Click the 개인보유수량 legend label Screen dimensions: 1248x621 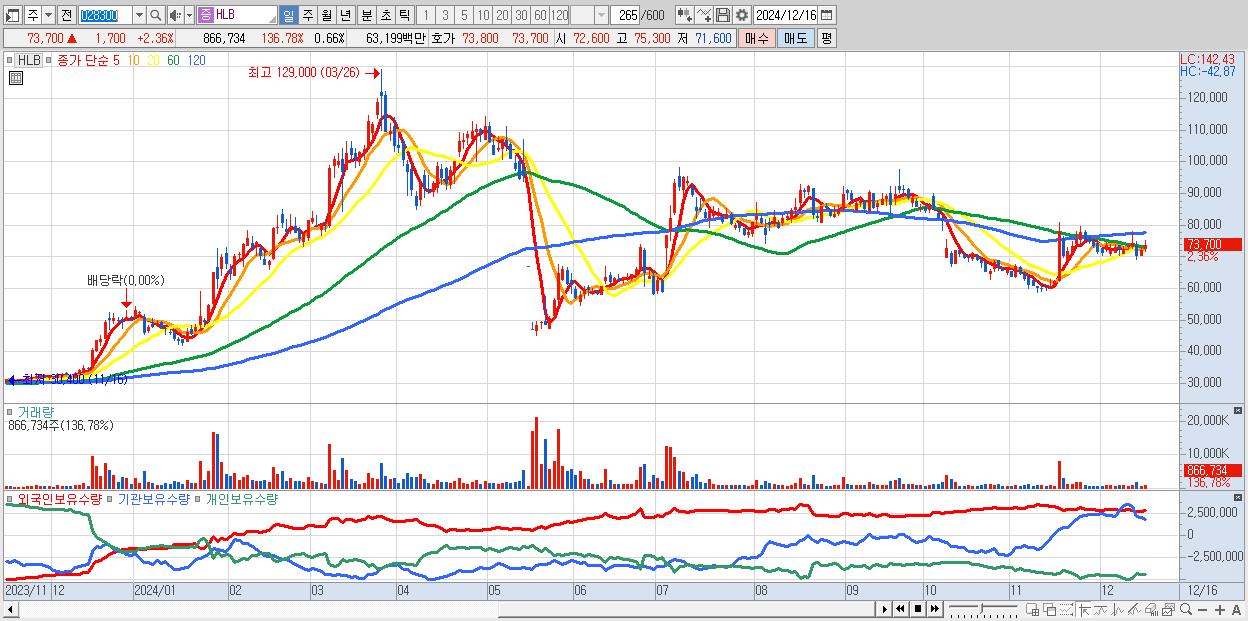coord(242,498)
